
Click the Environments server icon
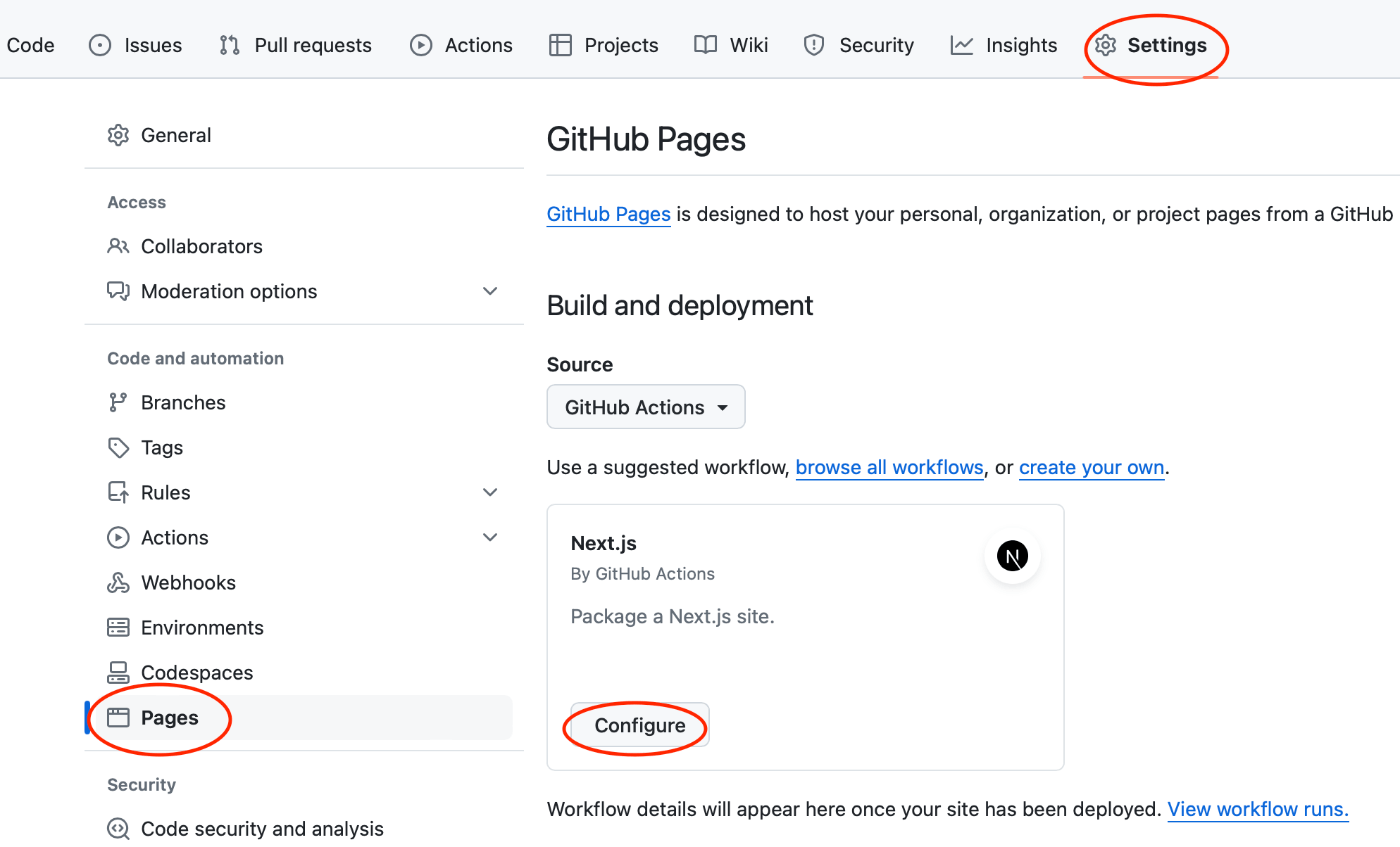click(118, 627)
